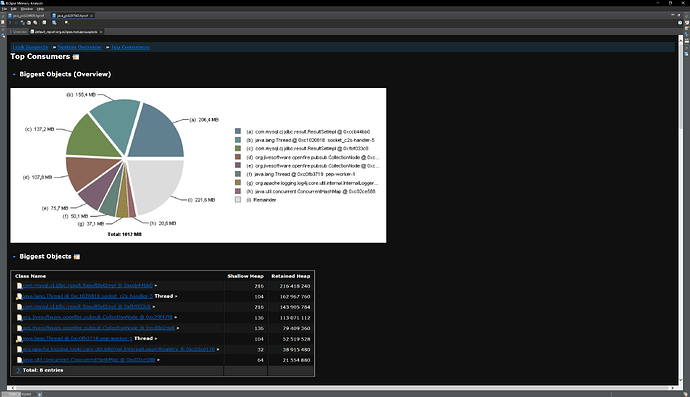Click the icon beside Biggest Objects heading
The image size is (690, 397).
point(77,257)
